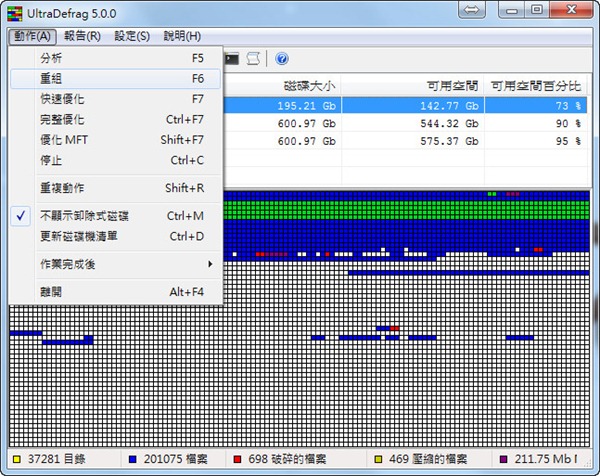Close the UltraDefrag window

[x=571, y=10]
